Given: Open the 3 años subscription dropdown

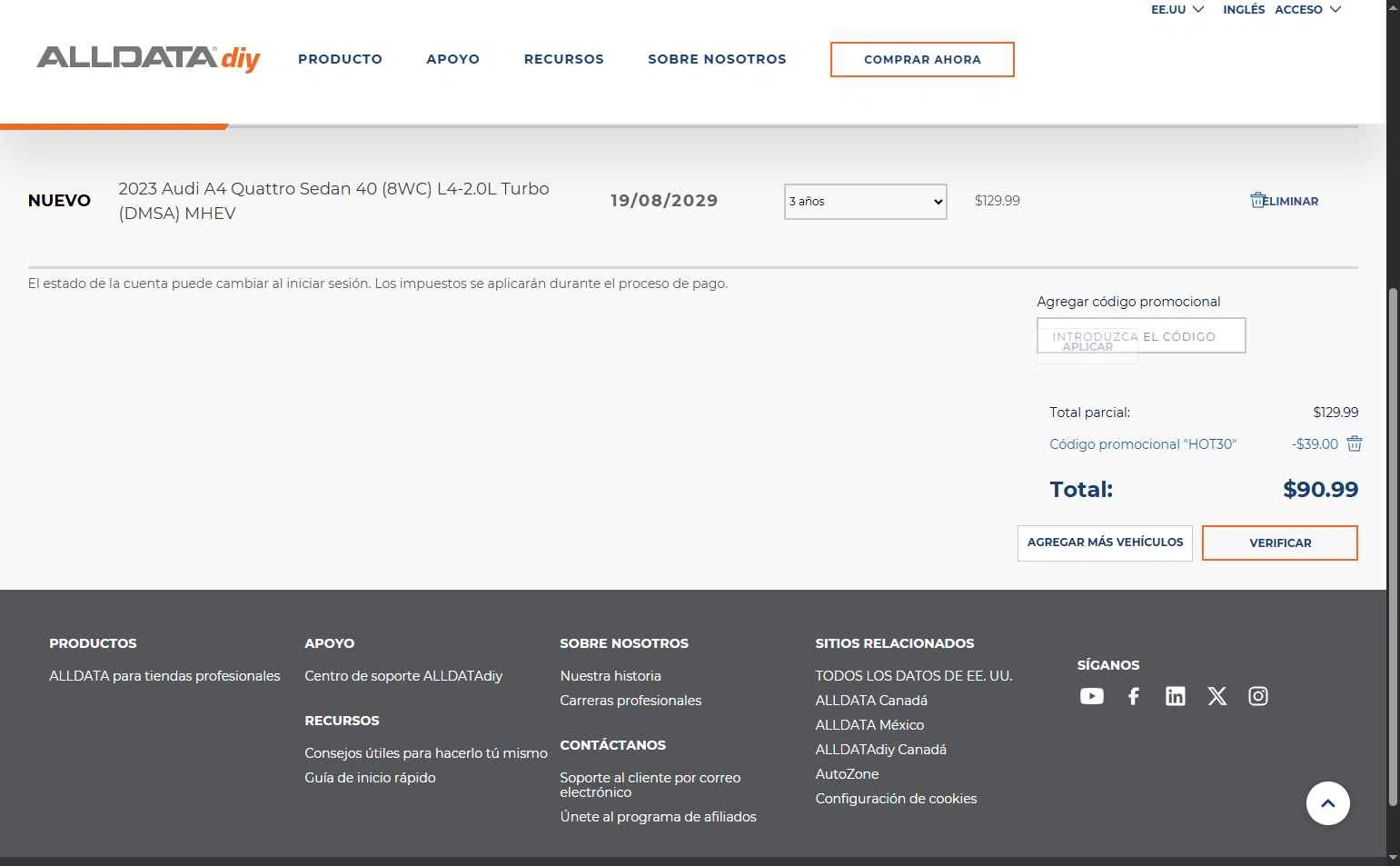Looking at the screenshot, I should [x=865, y=202].
